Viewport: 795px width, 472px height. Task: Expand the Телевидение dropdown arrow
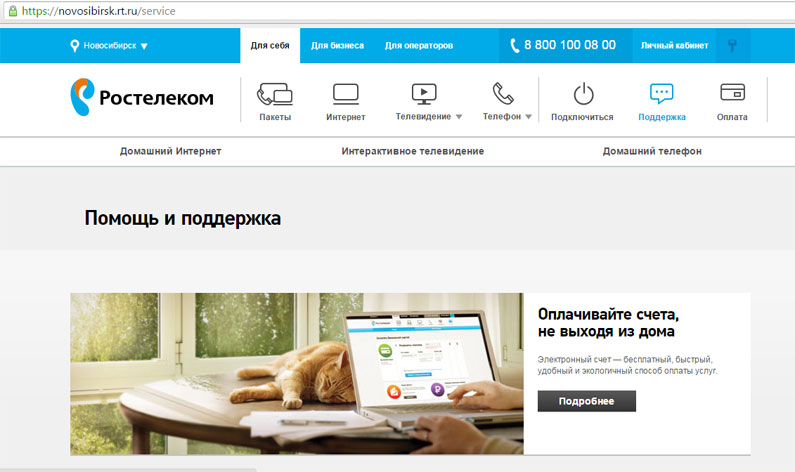click(x=459, y=117)
